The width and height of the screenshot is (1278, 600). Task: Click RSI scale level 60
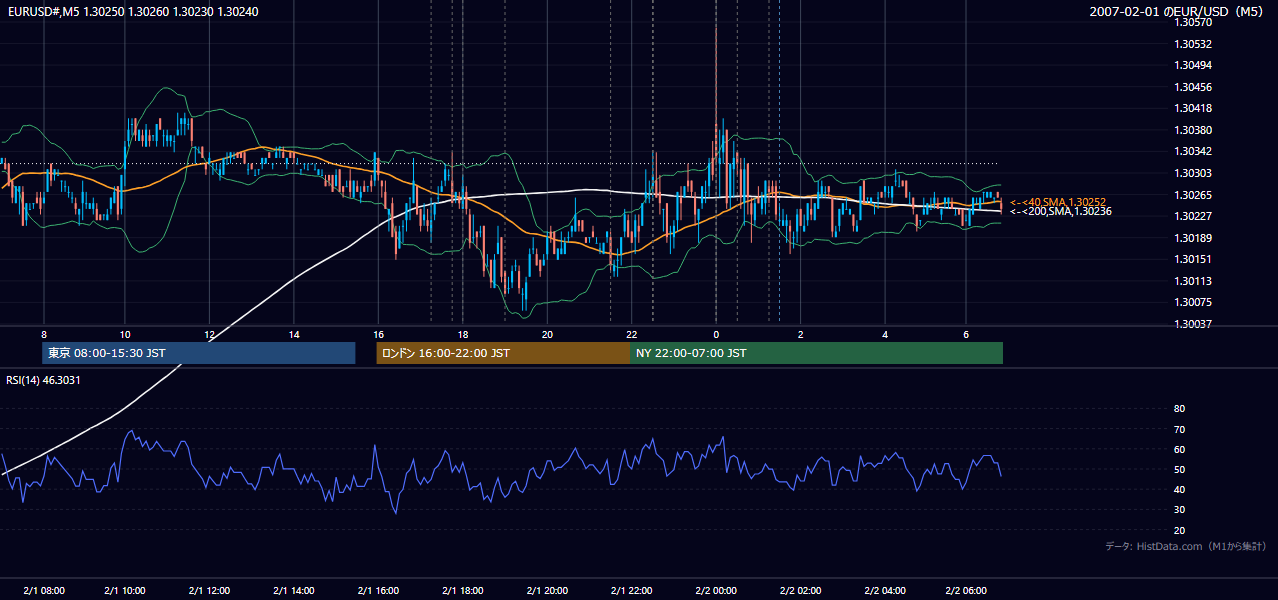point(1179,450)
